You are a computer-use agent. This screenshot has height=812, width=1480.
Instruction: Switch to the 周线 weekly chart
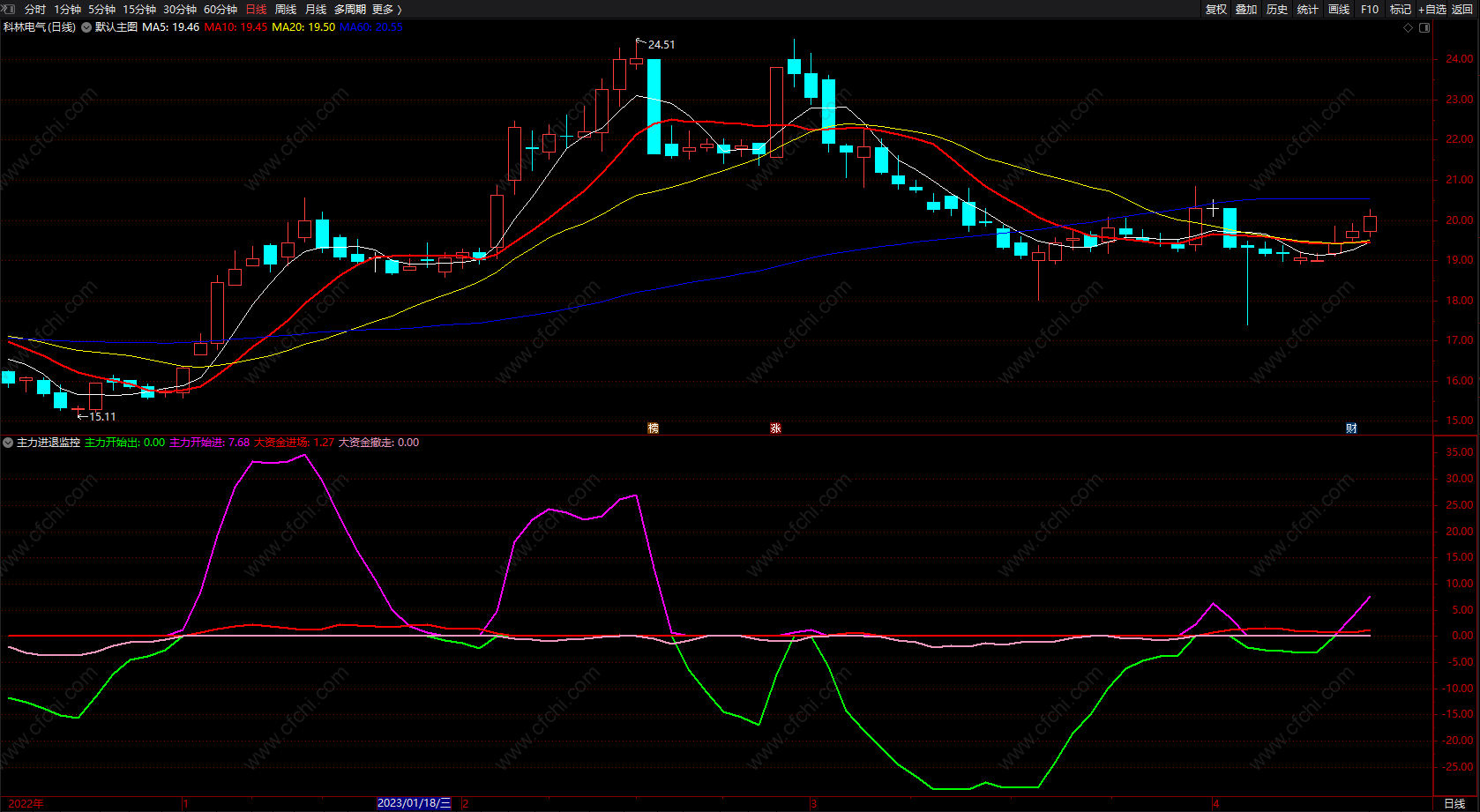(x=286, y=10)
